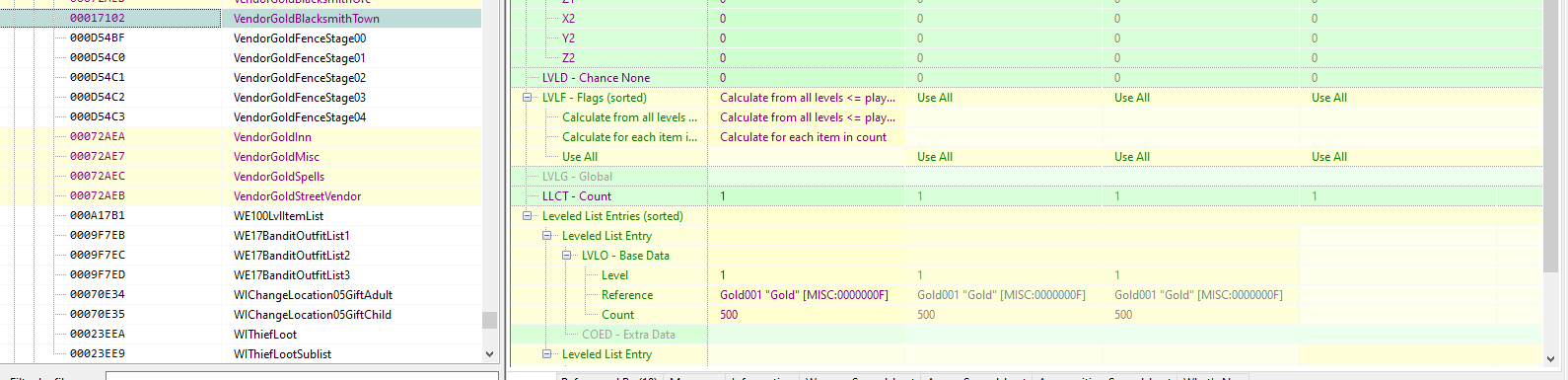Click the record view's scroll-down arrow
This screenshot has height=380, width=1568.
pos(1550,359)
